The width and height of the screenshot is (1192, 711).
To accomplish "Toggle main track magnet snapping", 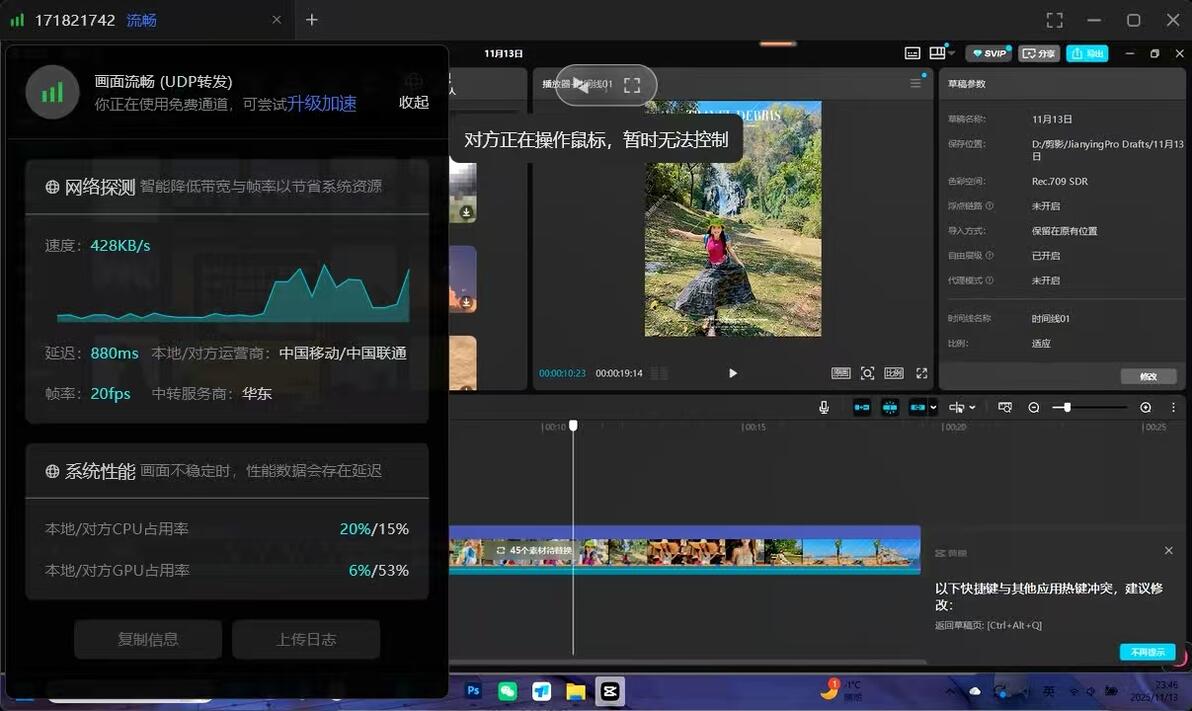I will [861, 408].
